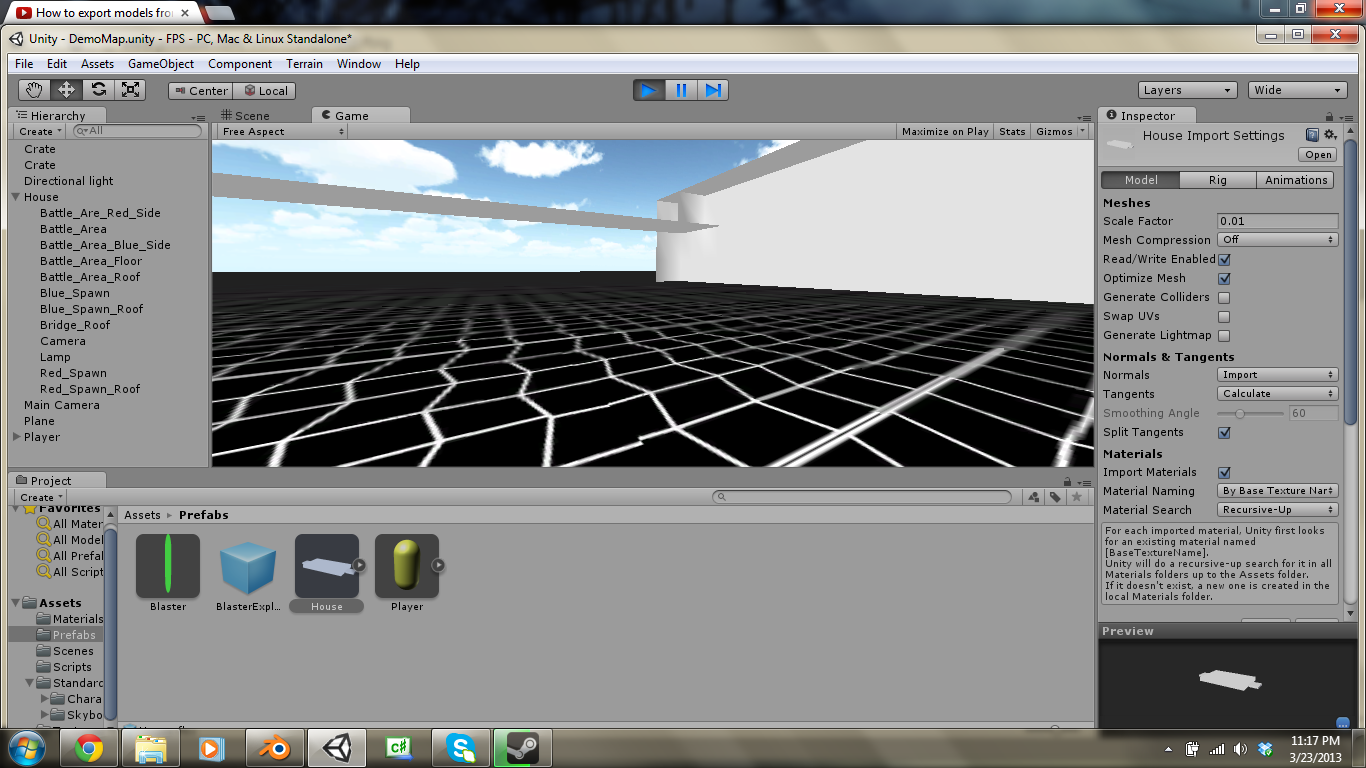Image resolution: width=1366 pixels, height=768 pixels.
Task: Open the Inspector gear settings menu
Action: (1330, 135)
